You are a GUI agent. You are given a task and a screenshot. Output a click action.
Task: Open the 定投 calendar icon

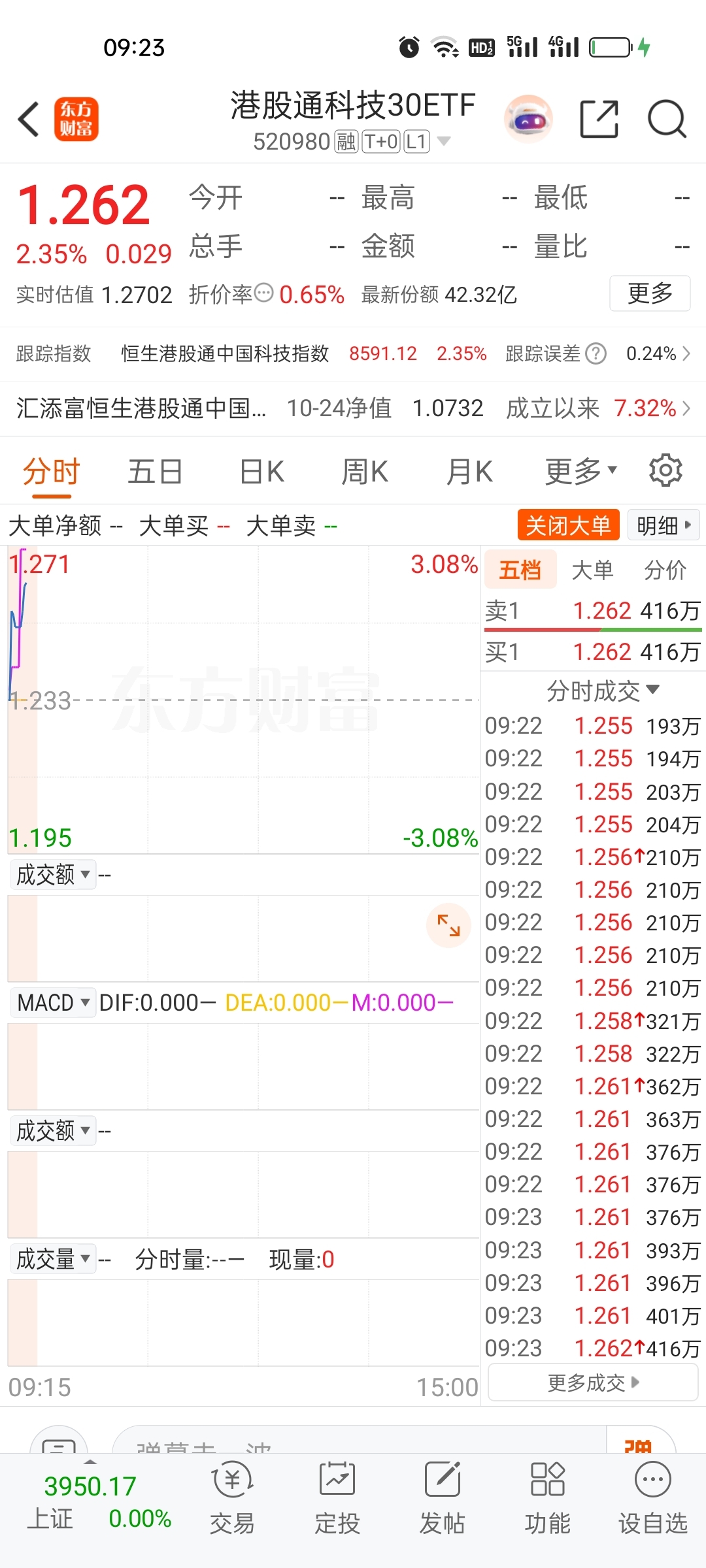[x=337, y=1479]
